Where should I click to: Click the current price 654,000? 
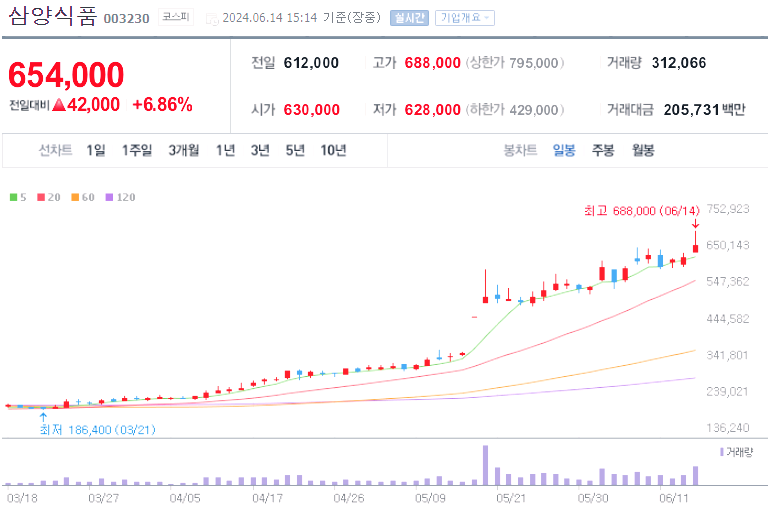point(66,74)
